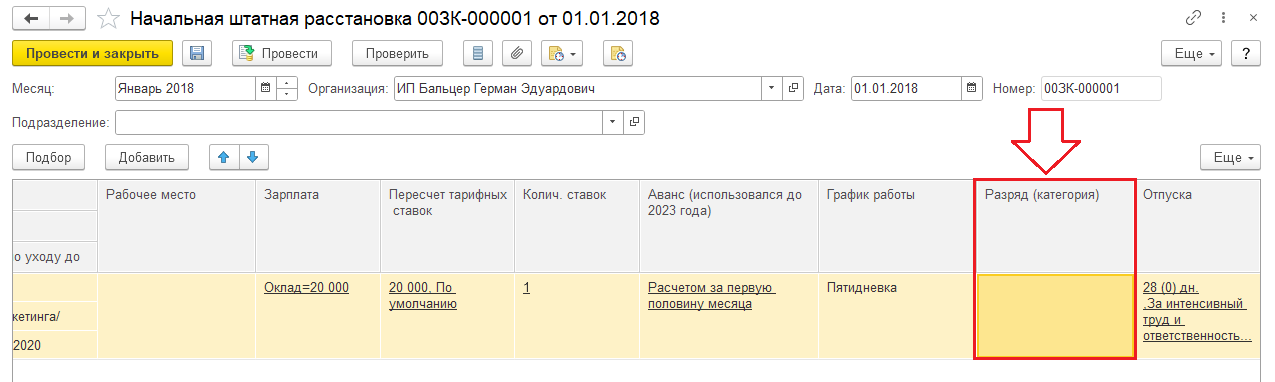Image resolution: width=1275 pixels, height=382 pixels.
Task: Move row up with blue arrow
Action: pos(224,157)
